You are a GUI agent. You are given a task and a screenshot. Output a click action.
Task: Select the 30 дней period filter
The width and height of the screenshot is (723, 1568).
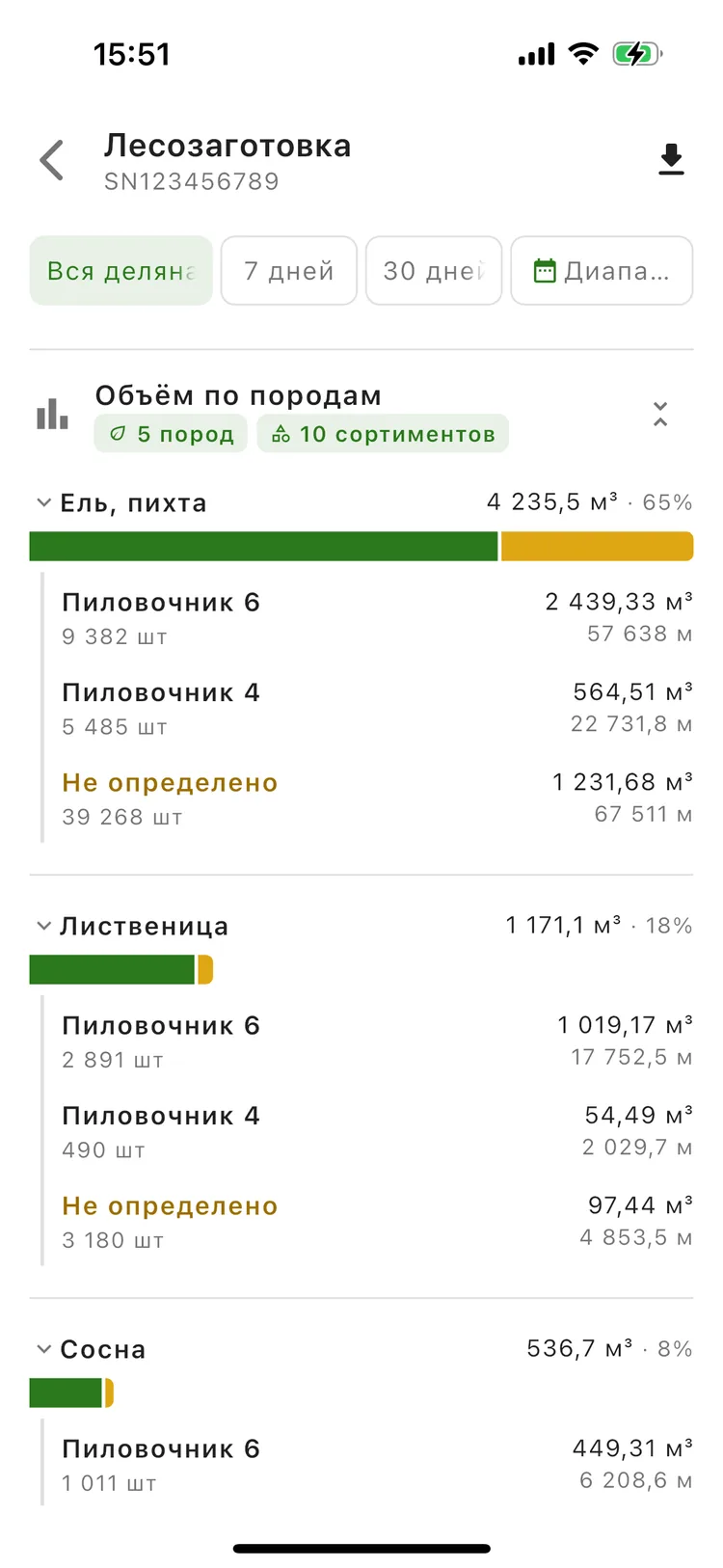(x=434, y=271)
